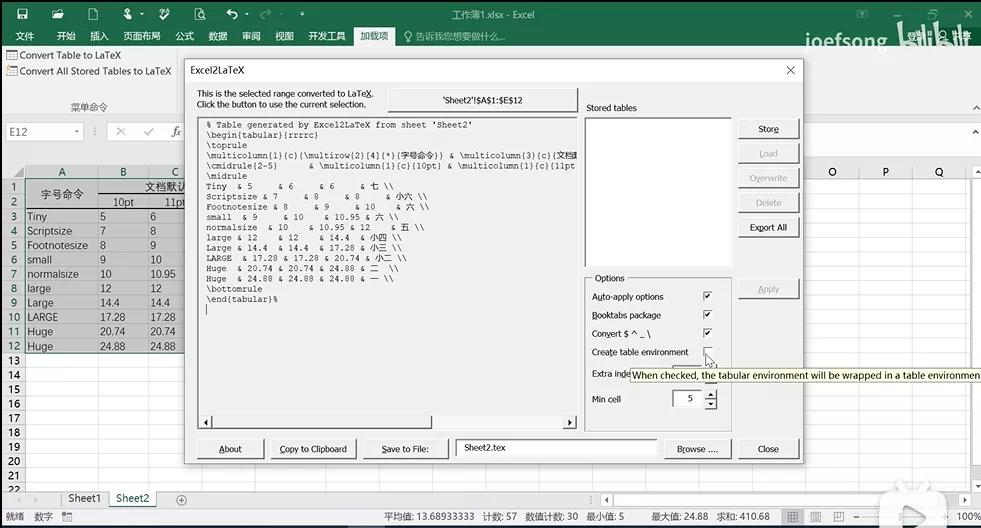Click the Spelling check icon in quick access toolbar
This screenshot has height=528, width=981.
[x=165, y=14]
